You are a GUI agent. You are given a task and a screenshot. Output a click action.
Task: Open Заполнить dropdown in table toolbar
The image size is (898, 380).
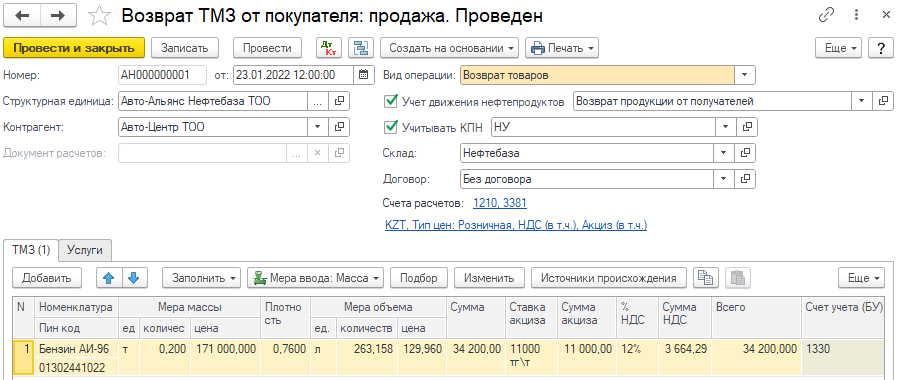201,278
